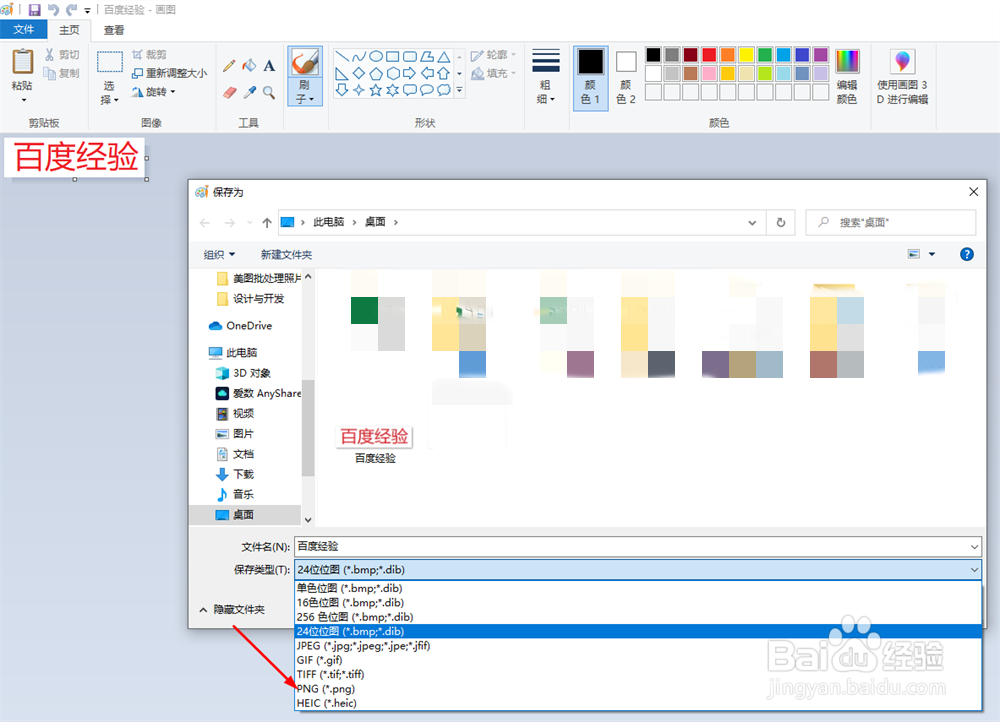
Task: Pick the red color swatch
Action: point(709,55)
